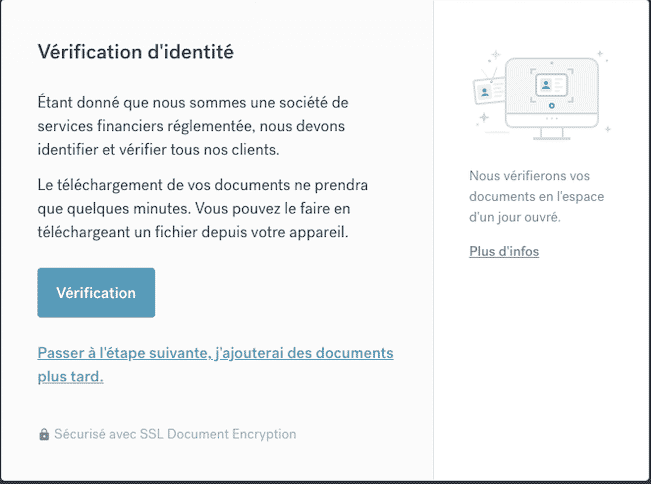
Task: Click the paragraph starting "Étant donné que"
Action: pos(193,126)
